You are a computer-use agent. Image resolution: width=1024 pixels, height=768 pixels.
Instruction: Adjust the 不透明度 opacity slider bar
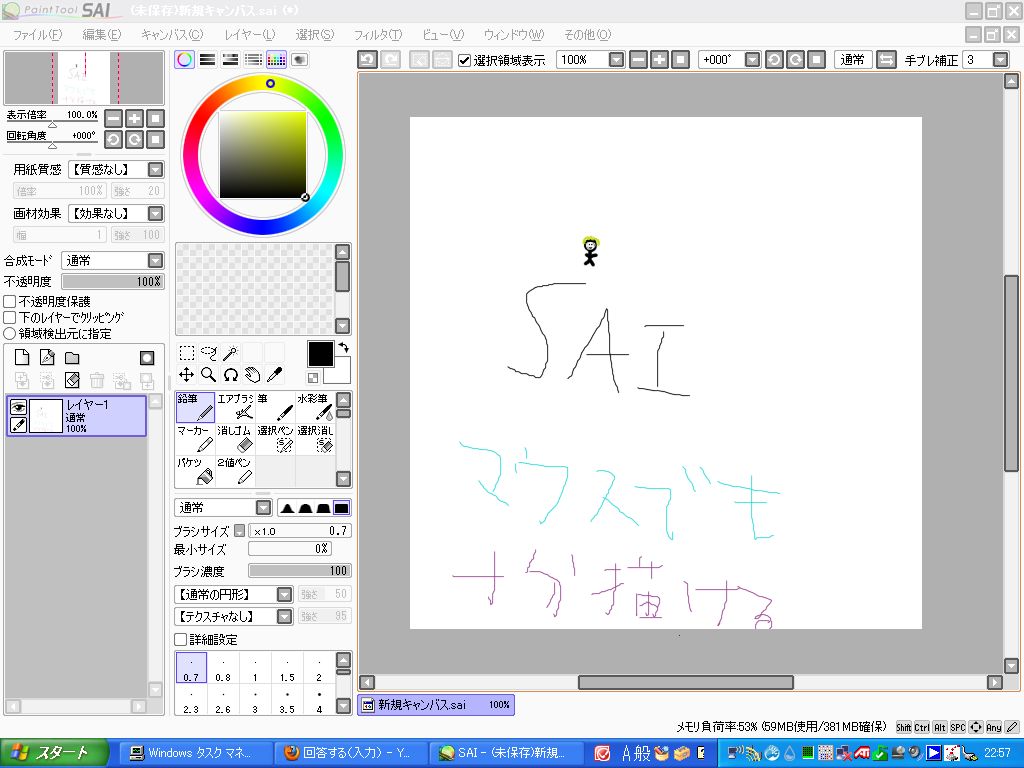(x=112, y=281)
